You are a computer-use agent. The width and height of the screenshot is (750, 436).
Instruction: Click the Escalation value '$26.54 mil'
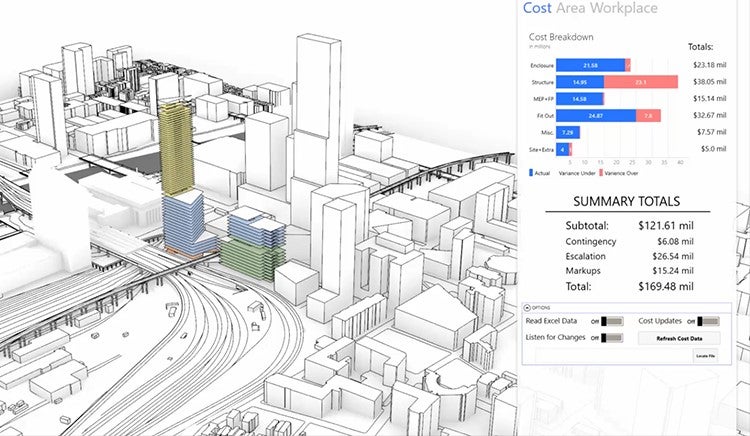(x=673, y=256)
